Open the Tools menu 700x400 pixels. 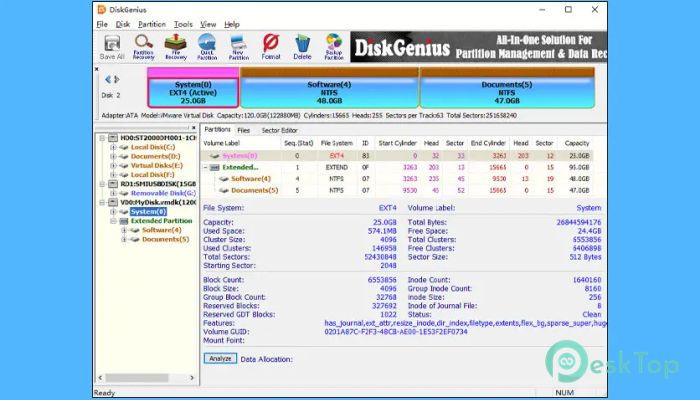pyautogui.click(x=183, y=25)
